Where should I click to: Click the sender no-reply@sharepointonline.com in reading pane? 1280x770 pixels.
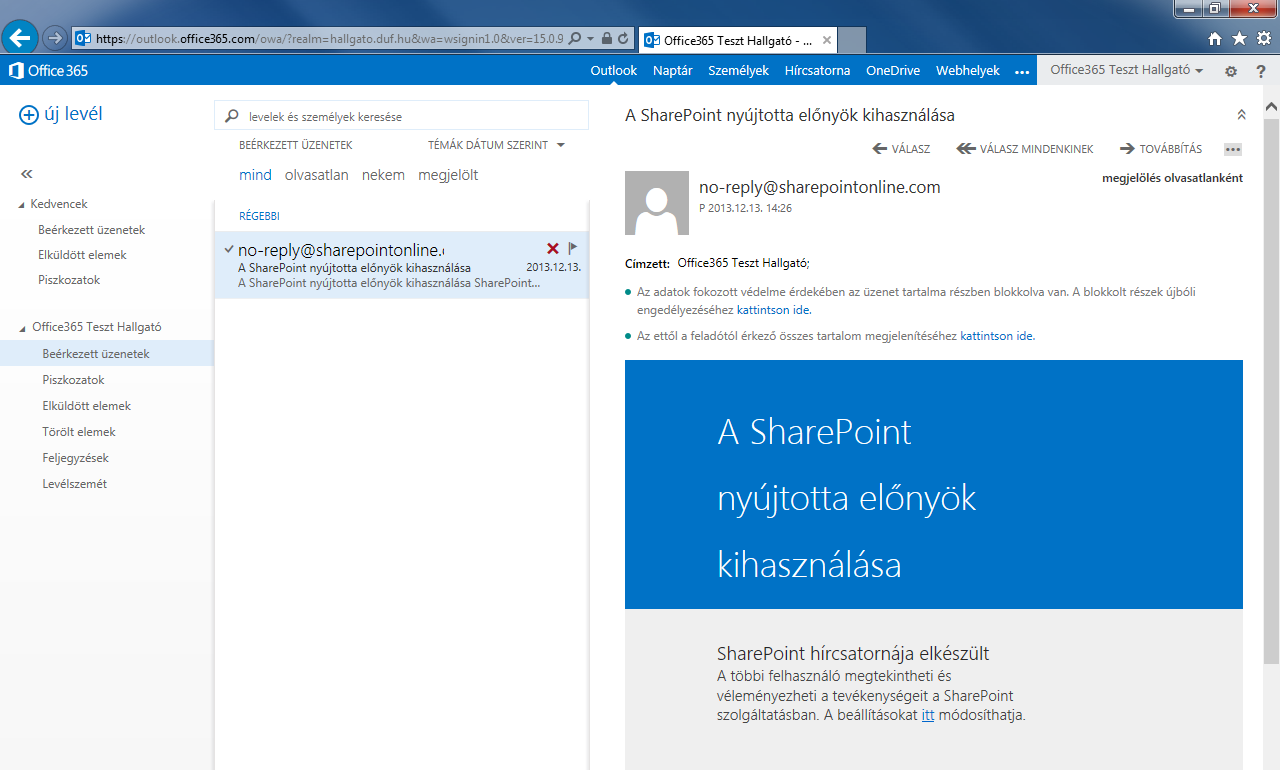819,187
